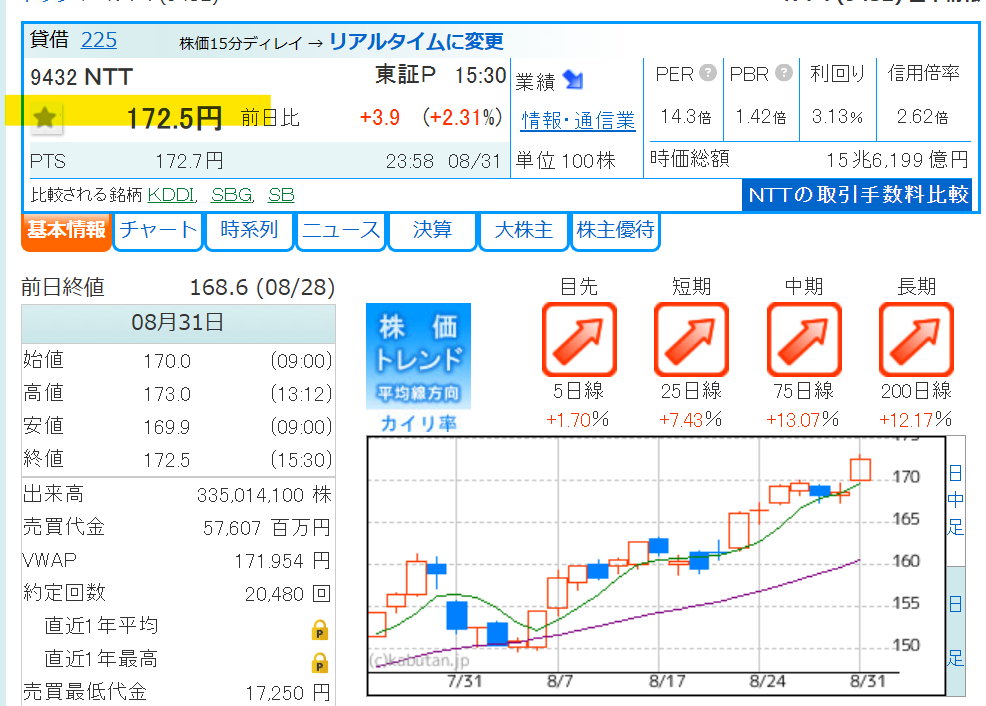Click the 225 link next to 貸借
986x706 pixels.
(99, 40)
